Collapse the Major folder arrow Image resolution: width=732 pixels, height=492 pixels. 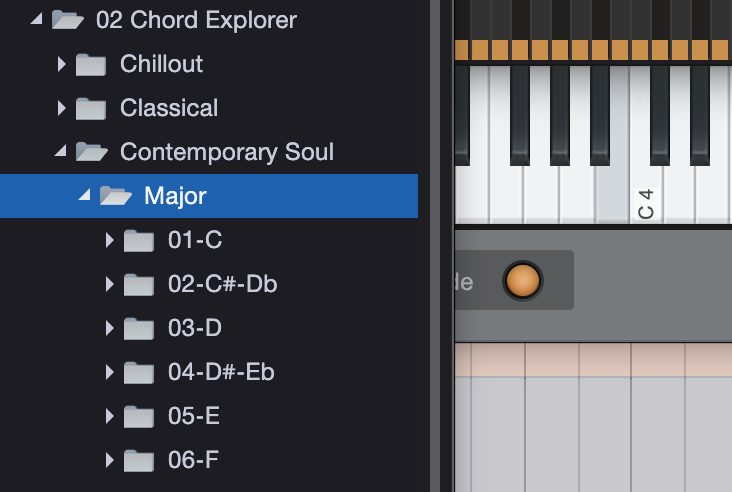click(85, 196)
